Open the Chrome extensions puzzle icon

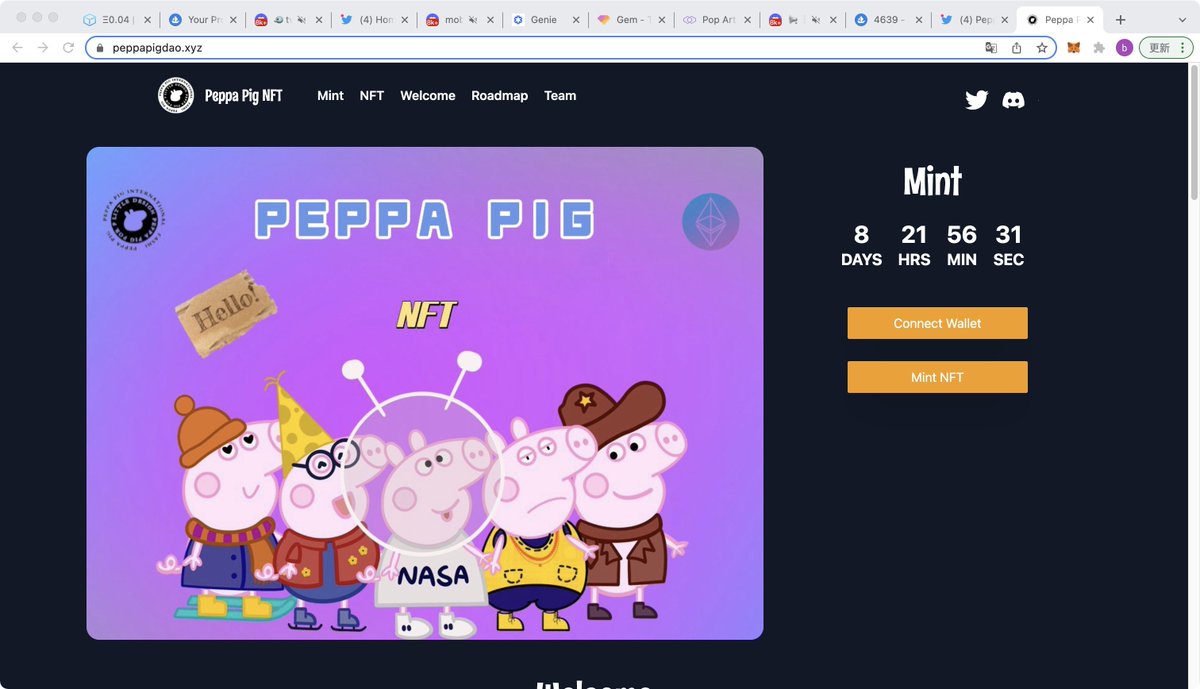pos(1099,47)
